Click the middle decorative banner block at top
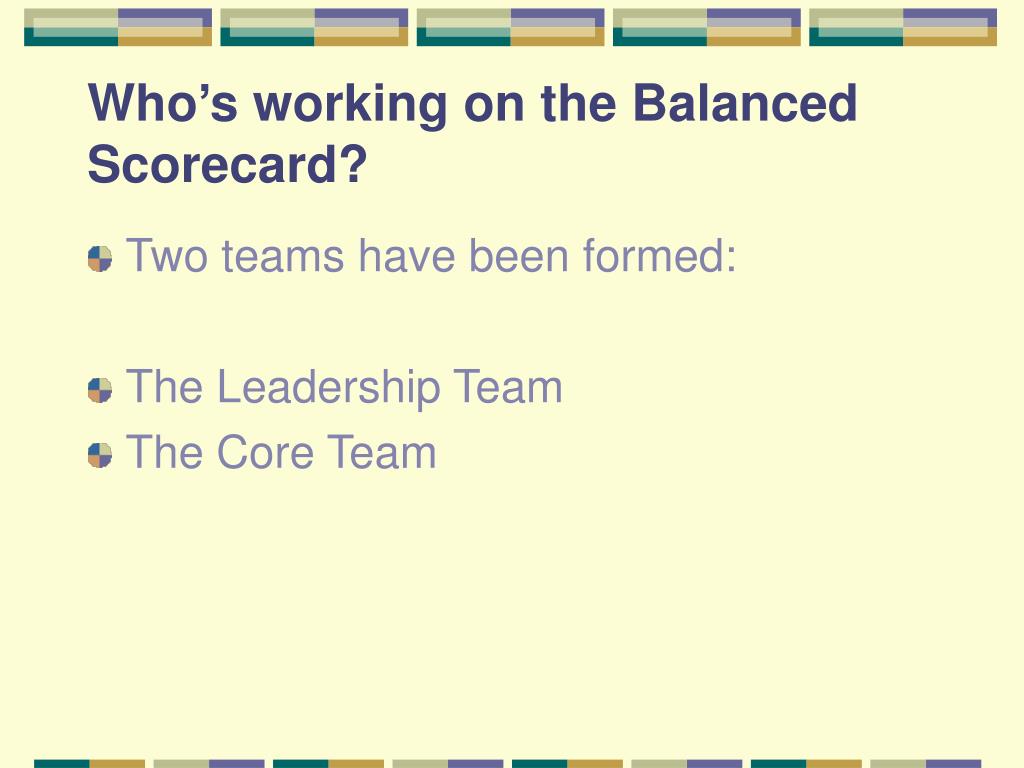This screenshot has width=1024, height=768. coord(511,27)
